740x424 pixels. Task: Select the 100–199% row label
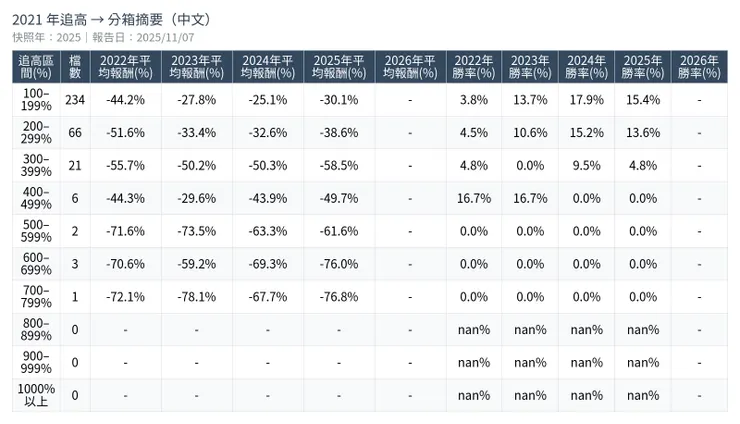(36, 100)
